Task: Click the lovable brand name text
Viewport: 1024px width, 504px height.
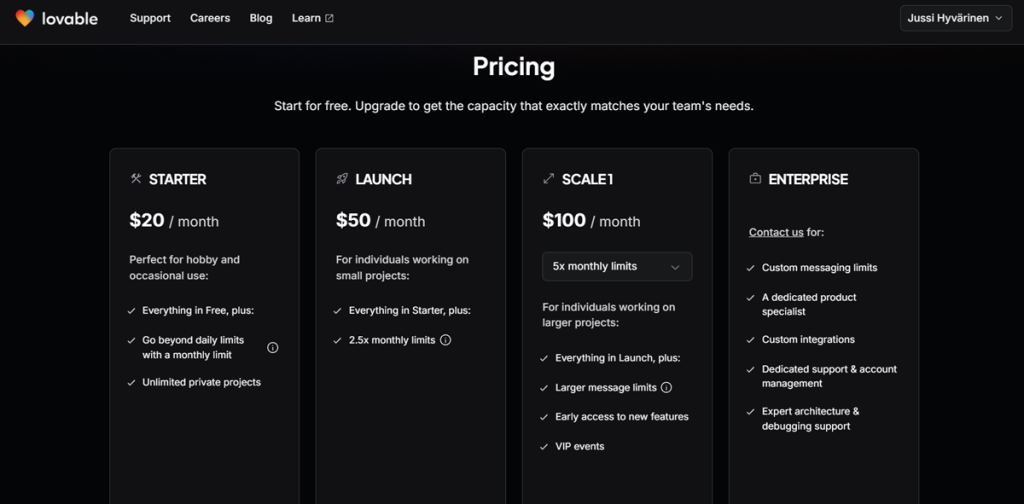Action: point(70,18)
